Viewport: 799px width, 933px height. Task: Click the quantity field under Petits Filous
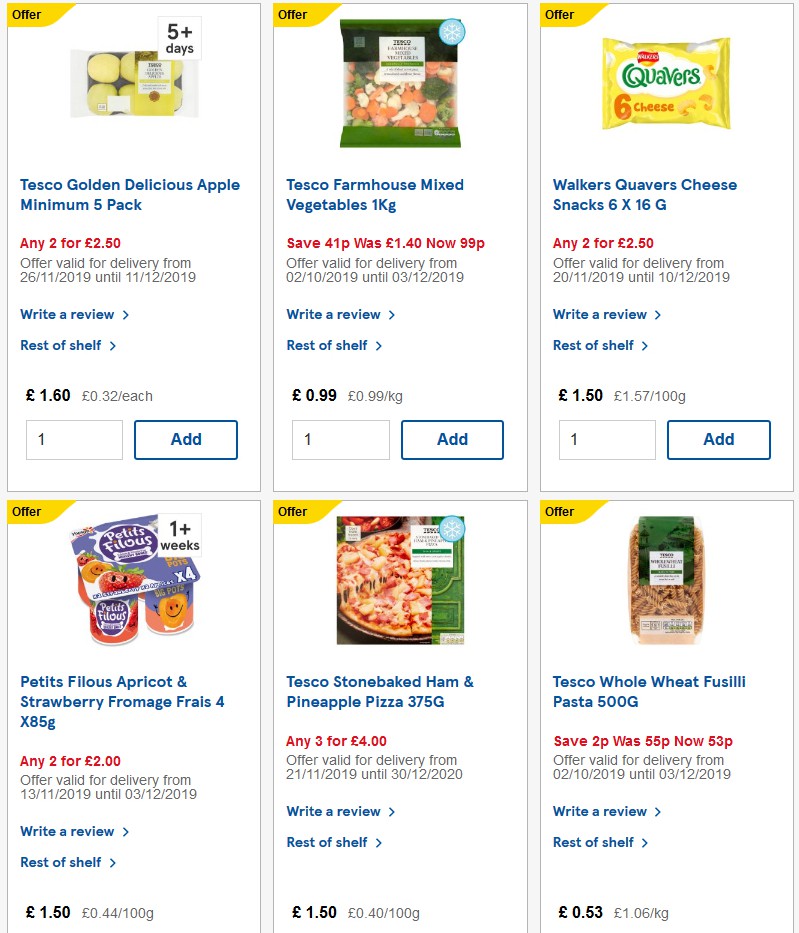[74, 930]
